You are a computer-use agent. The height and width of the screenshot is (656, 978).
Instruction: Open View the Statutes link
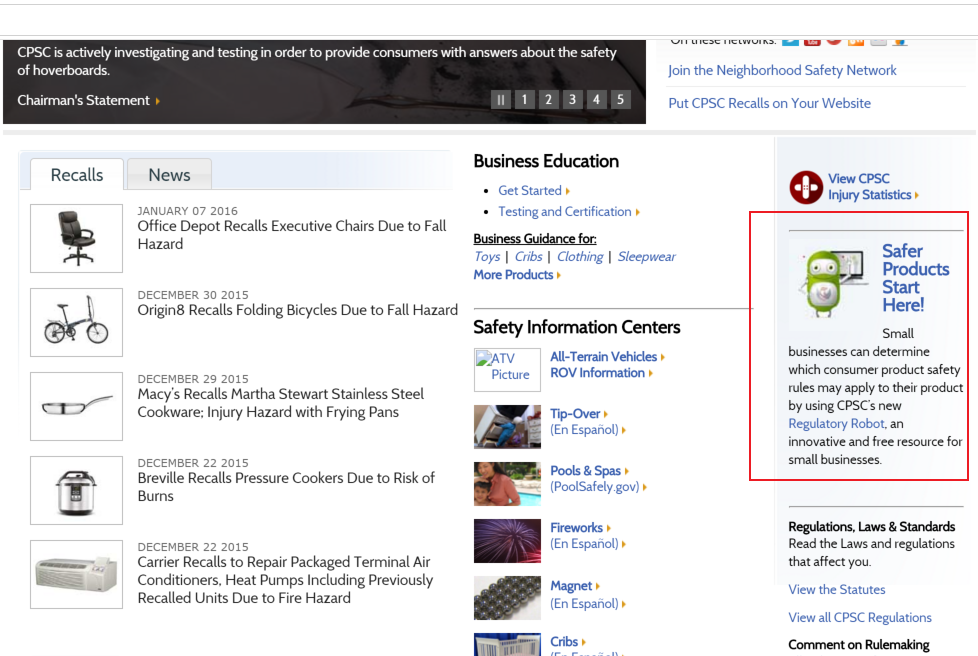836,590
